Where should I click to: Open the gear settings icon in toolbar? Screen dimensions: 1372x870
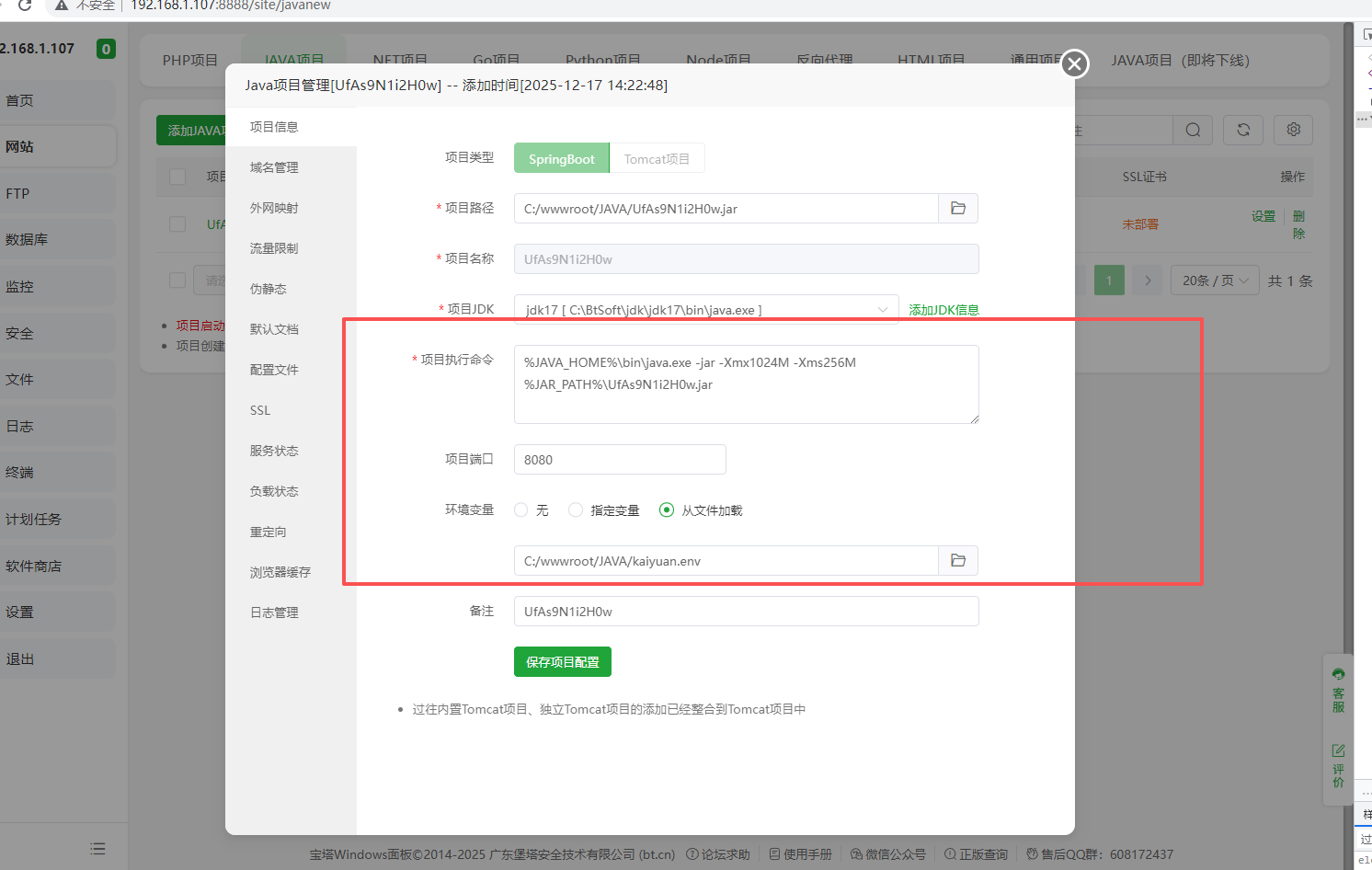[1293, 130]
